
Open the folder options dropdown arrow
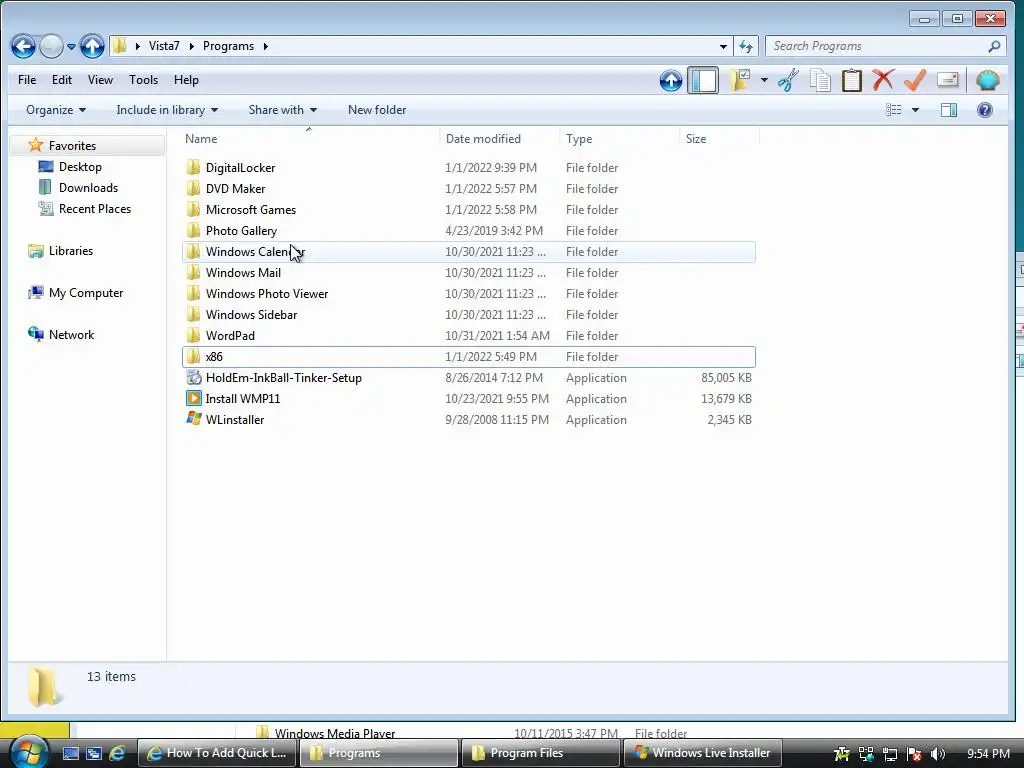[764, 80]
